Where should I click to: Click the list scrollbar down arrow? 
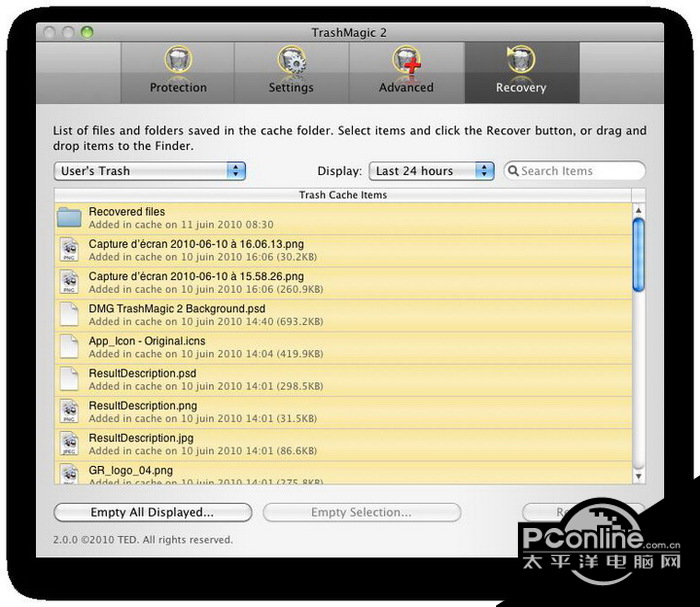(638, 477)
